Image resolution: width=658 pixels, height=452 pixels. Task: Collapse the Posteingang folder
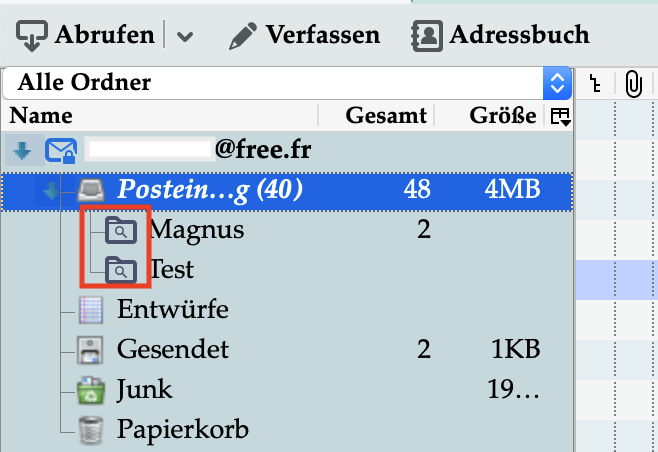[x=51, y=189]
